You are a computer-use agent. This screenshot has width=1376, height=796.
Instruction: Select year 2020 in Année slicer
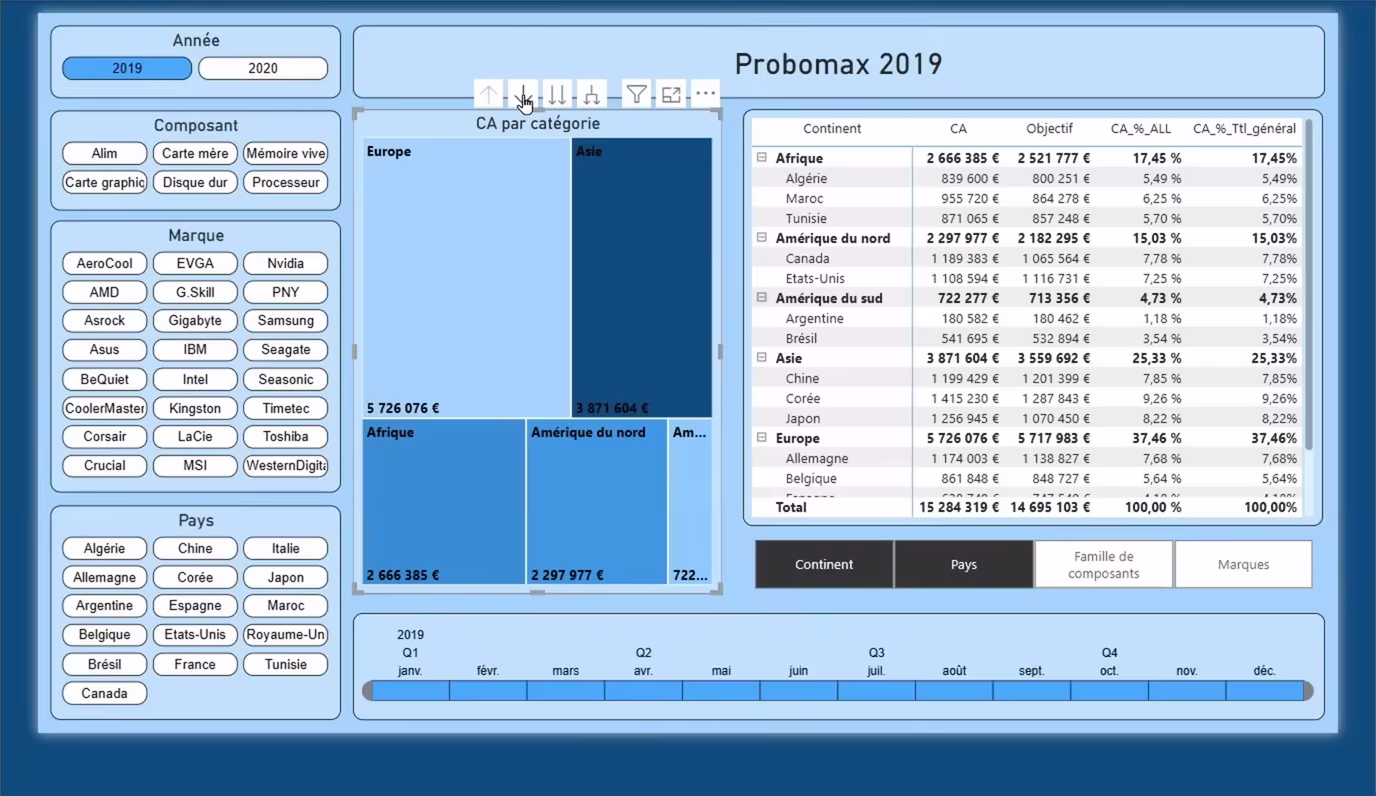click(x=263, y=68)
